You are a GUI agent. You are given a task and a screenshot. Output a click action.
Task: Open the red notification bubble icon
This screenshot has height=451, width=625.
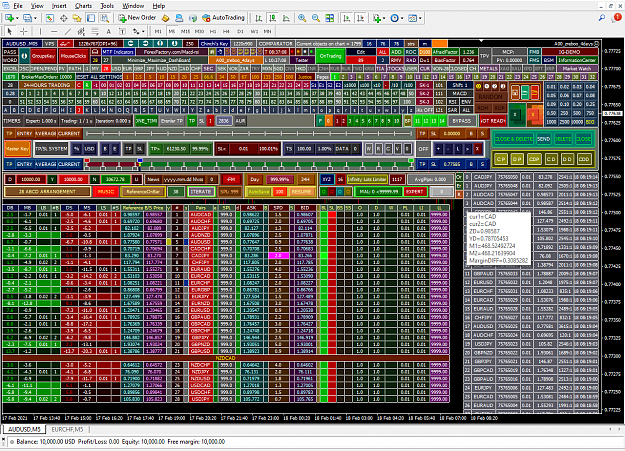617,17
